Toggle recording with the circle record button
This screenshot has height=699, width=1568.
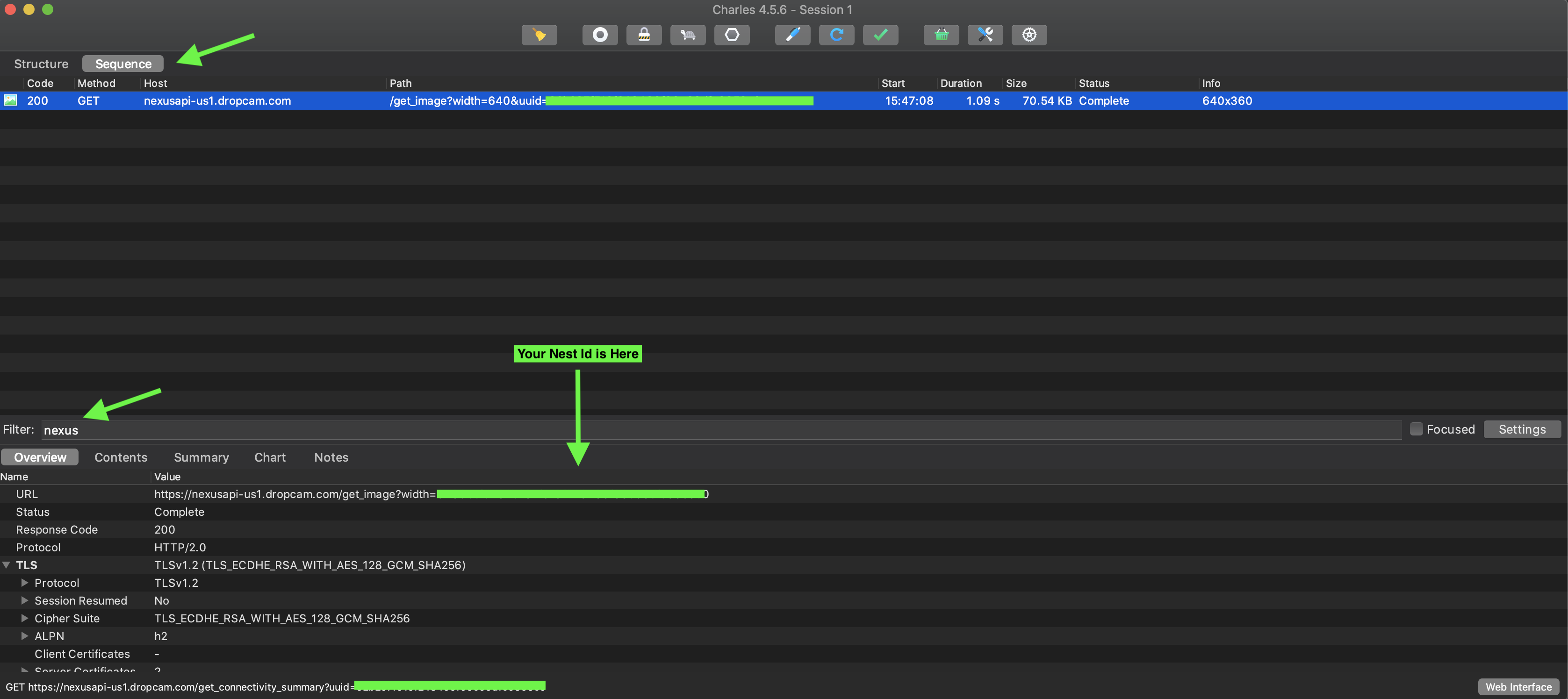599,35
